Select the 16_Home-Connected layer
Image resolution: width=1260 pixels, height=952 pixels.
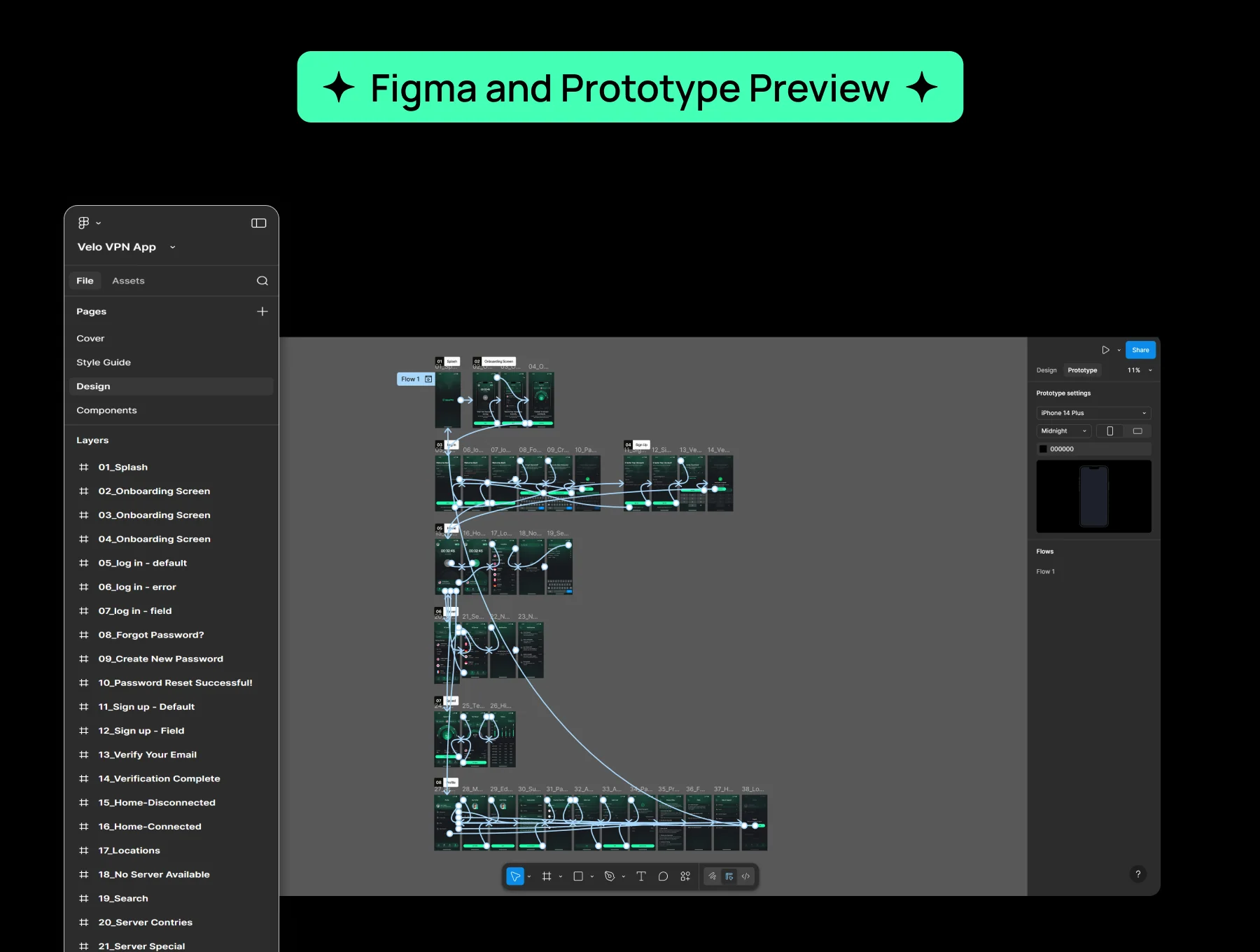(150, 827)
